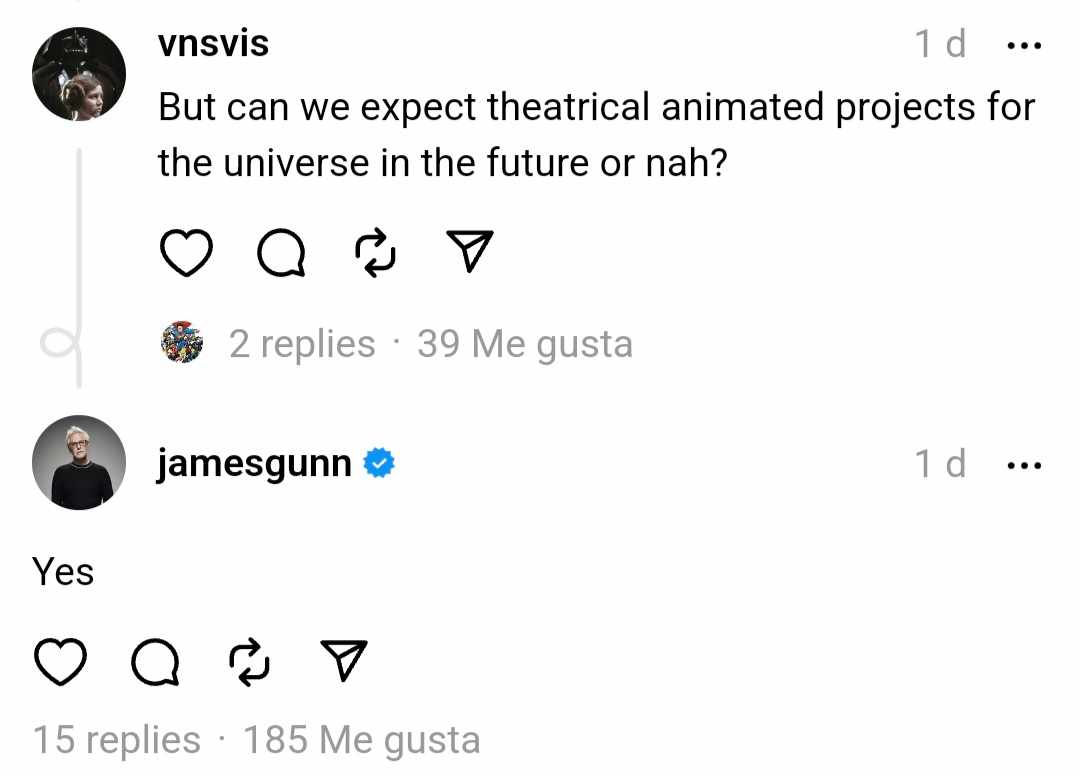Click the small replier avatar beside 2 replies

182,342
